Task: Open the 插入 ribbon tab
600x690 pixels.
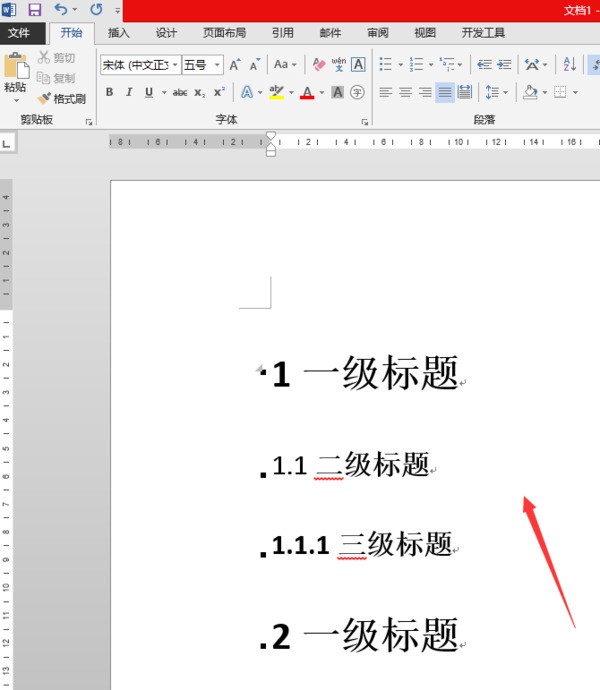Action: coord(119,33)
